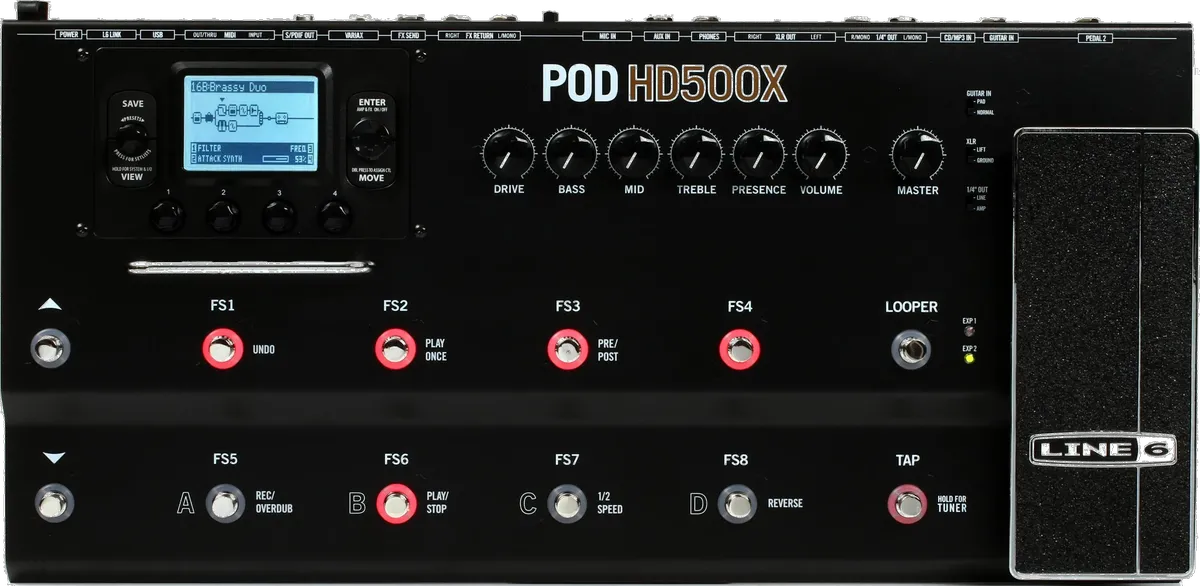Image resolution: width=1200 pixels, height=586 pixels.
Task: Click the first effect block on the upper path
Action: 221,108
